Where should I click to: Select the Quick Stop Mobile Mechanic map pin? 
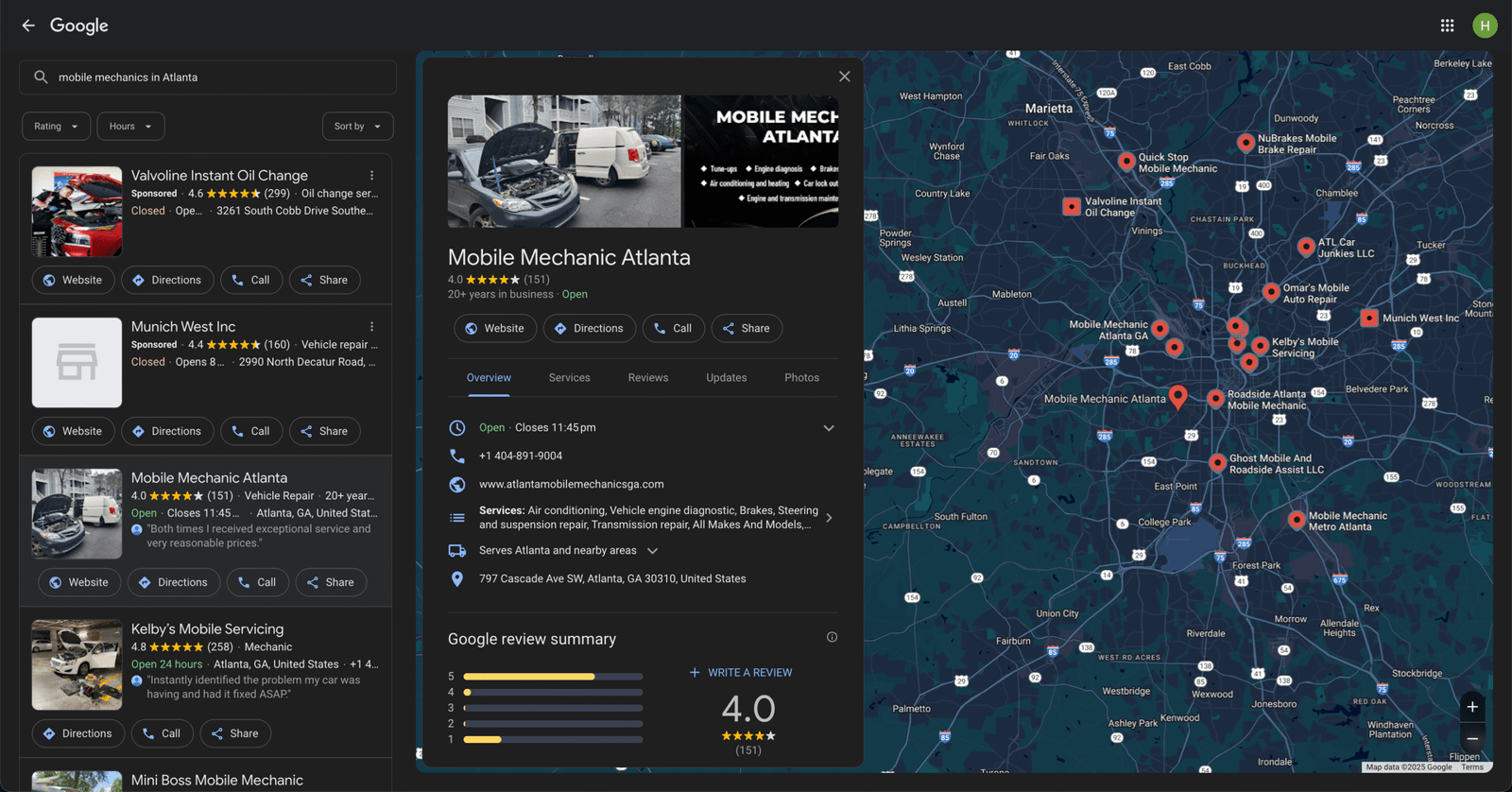(x=1126, y=162)
